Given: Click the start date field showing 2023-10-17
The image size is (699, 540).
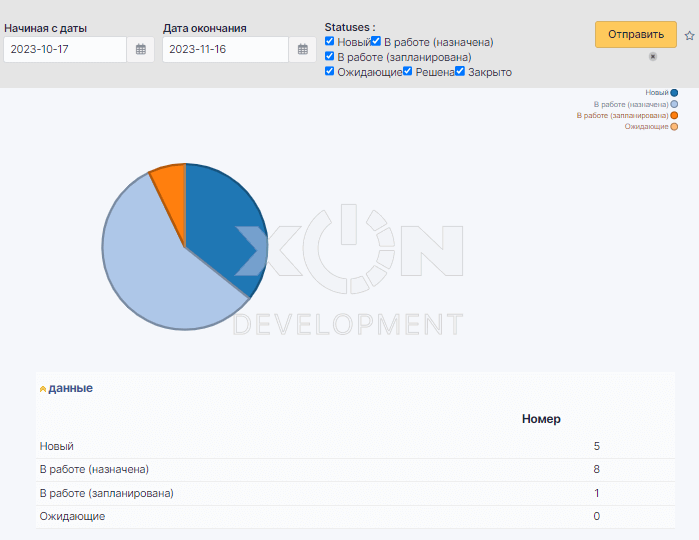Looking at the screenshot, I should click(x=65, y=49).
